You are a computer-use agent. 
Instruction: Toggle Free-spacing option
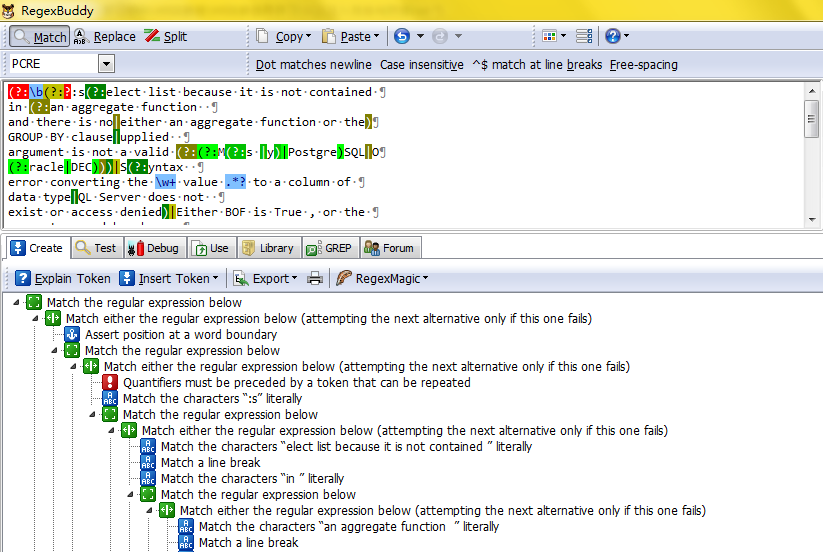643,65
